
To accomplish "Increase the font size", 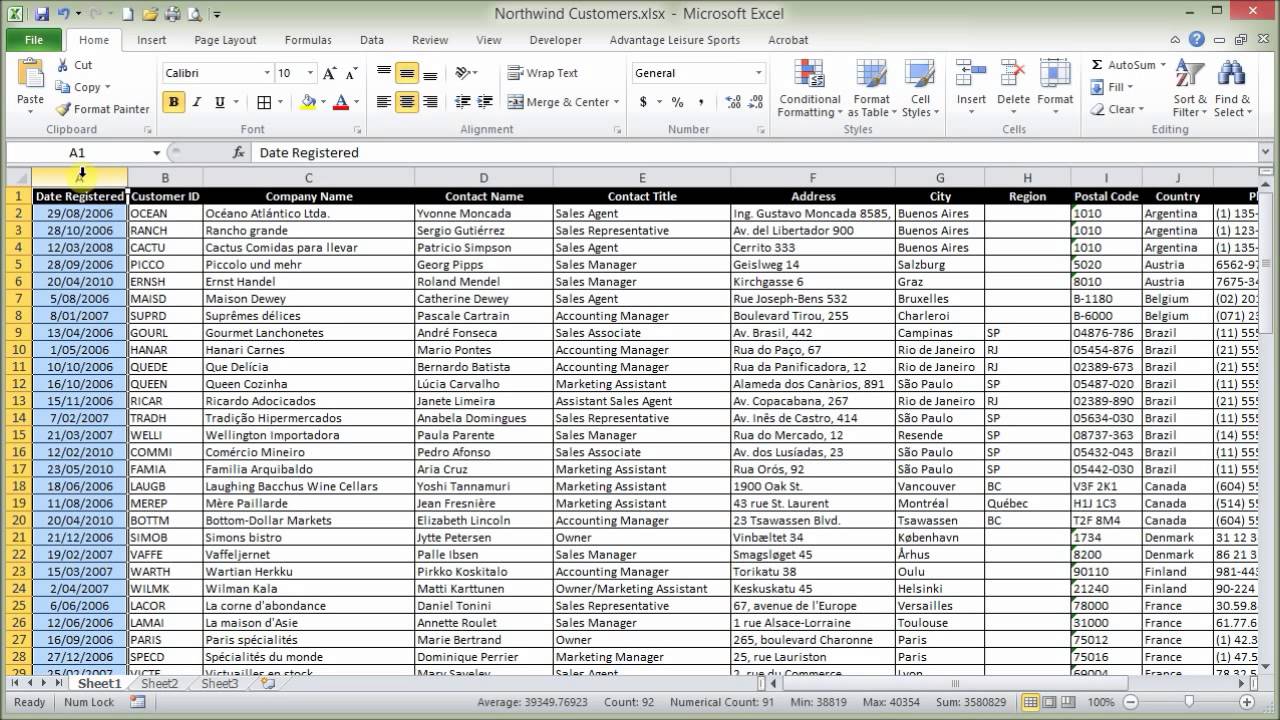I will tap(329, 73).
